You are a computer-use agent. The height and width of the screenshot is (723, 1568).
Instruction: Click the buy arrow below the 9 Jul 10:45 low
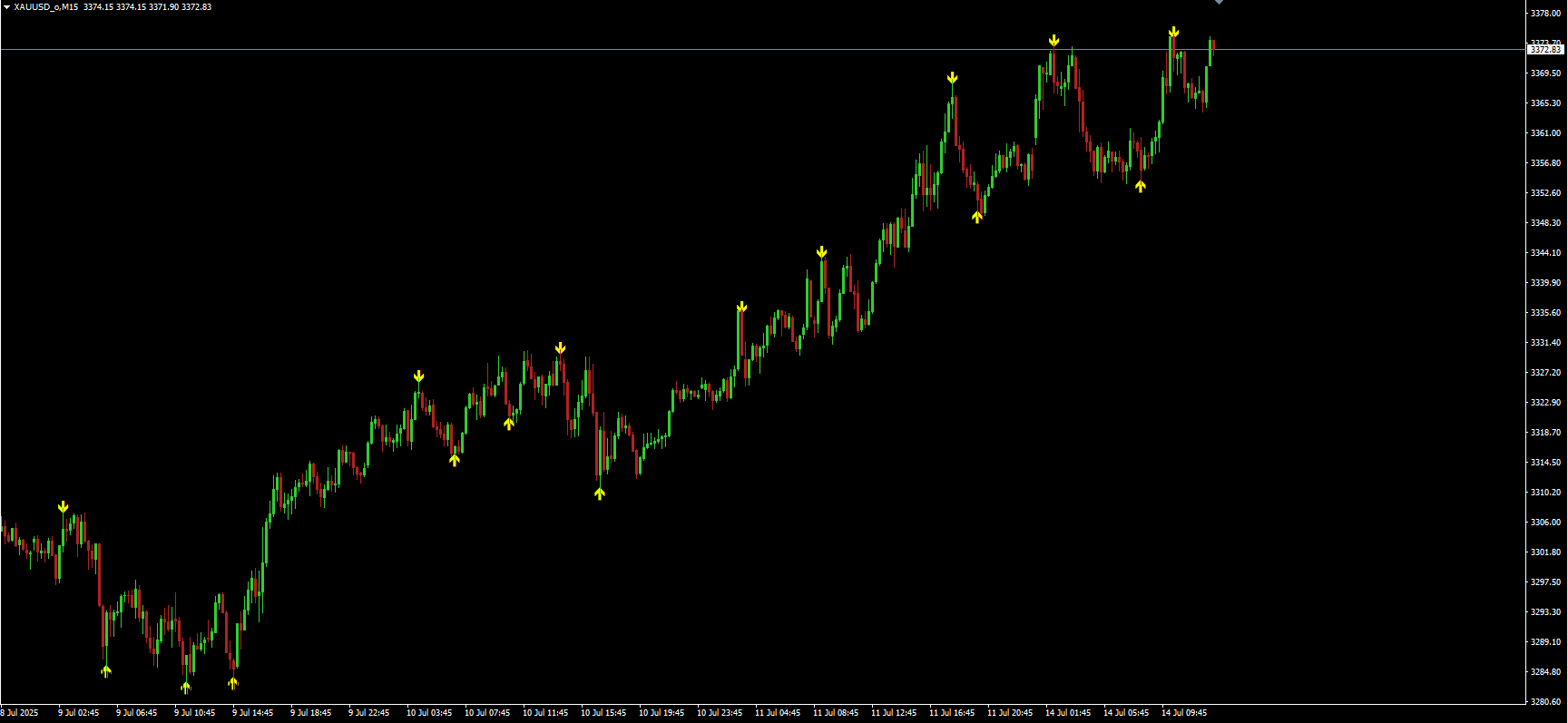(186, 687)
